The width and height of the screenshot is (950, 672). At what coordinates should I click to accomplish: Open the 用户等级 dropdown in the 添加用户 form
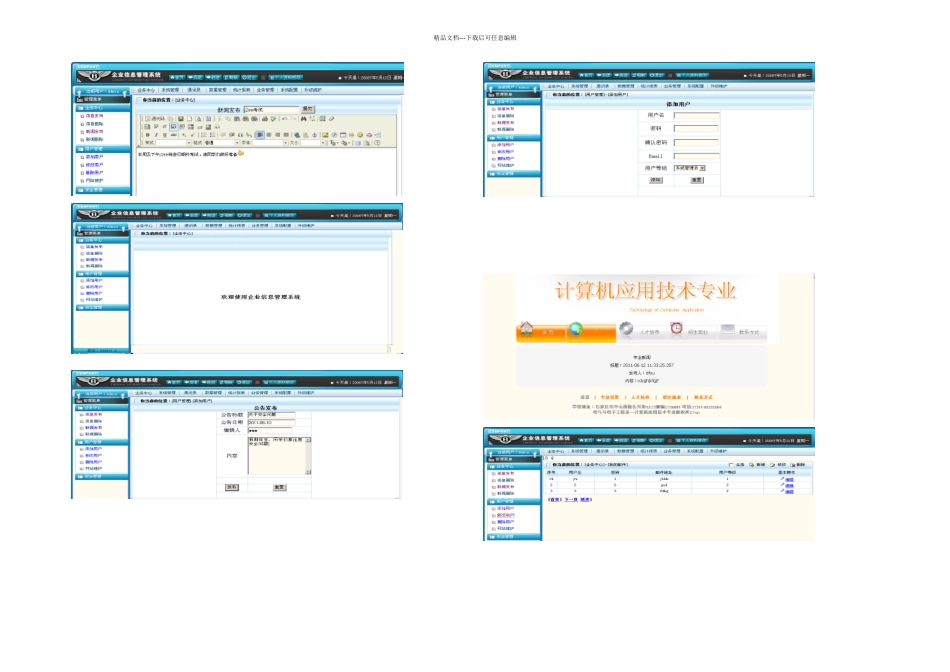pyautogui.click(x=690, y=168)
